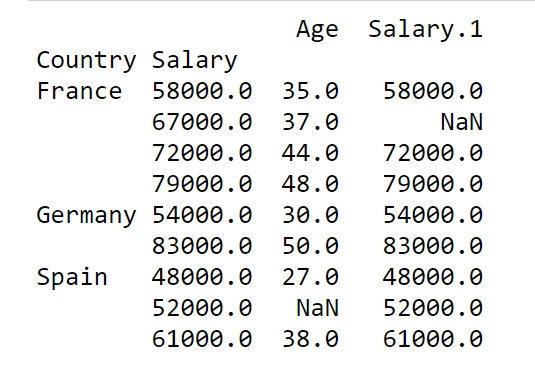The width and height of the screenshot is (535, 376).
Task: Select the 83000.0 value in the Salary.1 column
Action: tap(433, 246)
